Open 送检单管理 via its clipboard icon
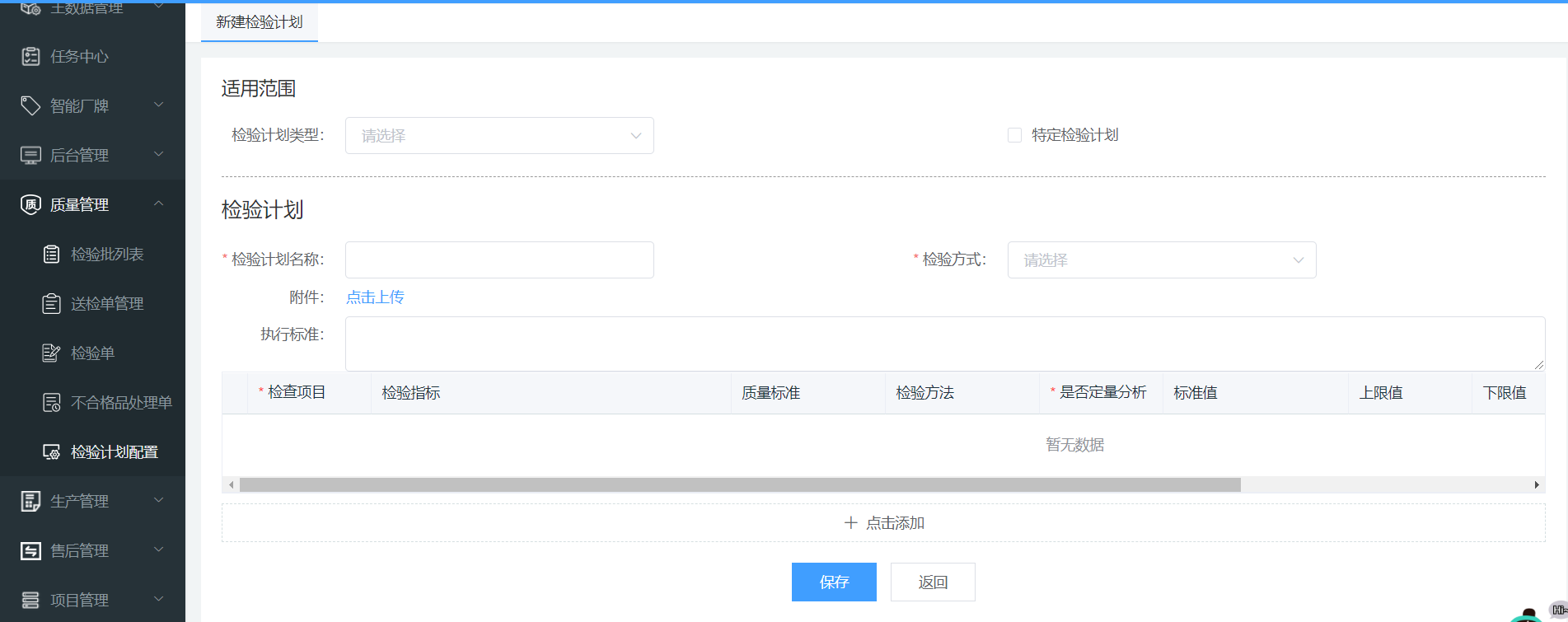The image size is (1568, 622). [x=51, y=303]
